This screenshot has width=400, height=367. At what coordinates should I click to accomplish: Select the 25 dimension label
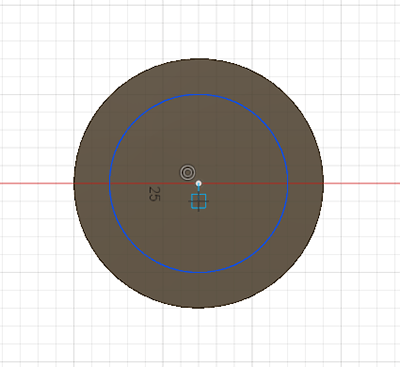tap(154, 194)
